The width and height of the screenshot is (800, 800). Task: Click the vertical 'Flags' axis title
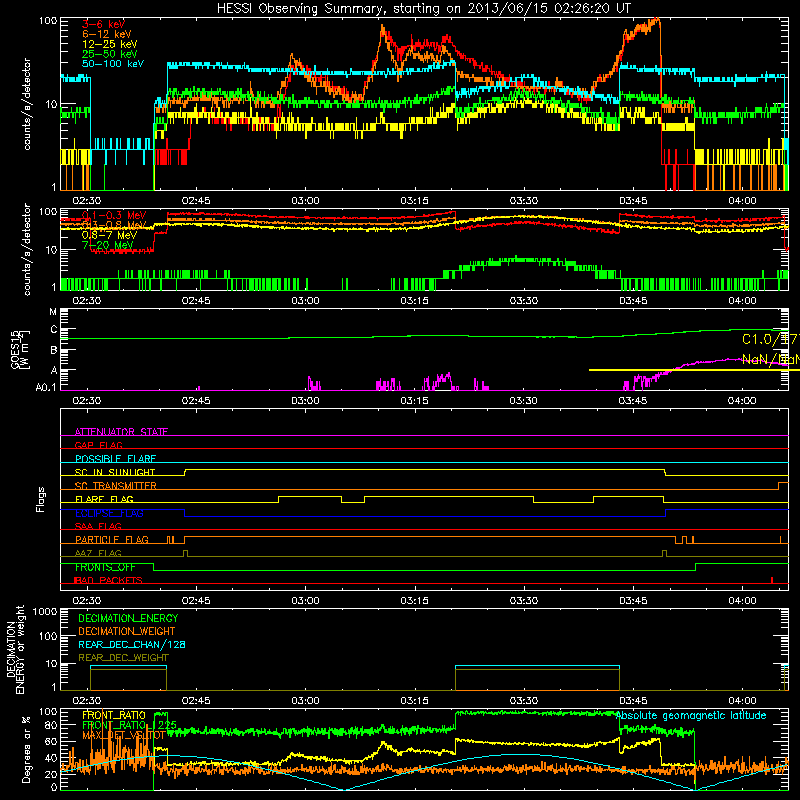pyautogui.click(x=41, y=500)
